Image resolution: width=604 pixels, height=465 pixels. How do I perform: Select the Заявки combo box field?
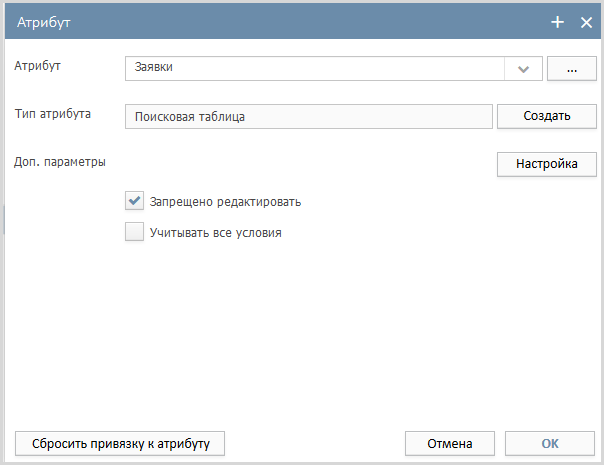click(x=315, y=69)
